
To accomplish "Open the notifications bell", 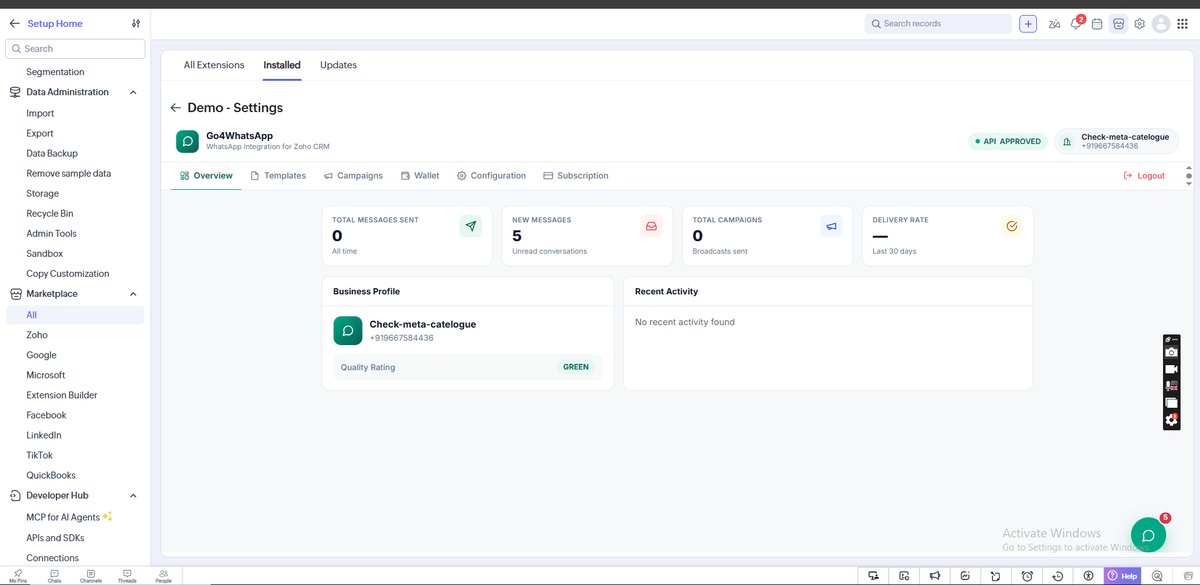I will click(x=1076, y=24).
